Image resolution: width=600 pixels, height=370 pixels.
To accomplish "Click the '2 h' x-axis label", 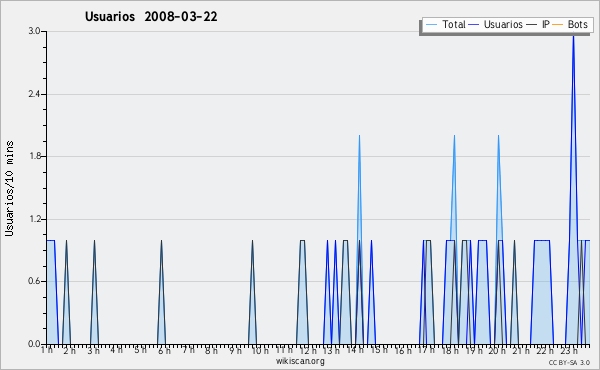I will 70,351.
